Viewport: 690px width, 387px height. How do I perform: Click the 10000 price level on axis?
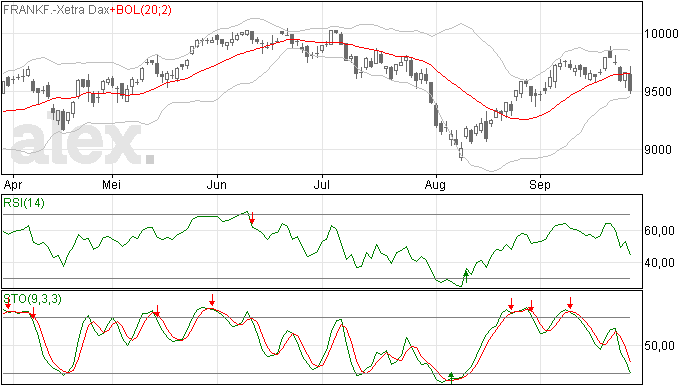[x=661, y=34]
